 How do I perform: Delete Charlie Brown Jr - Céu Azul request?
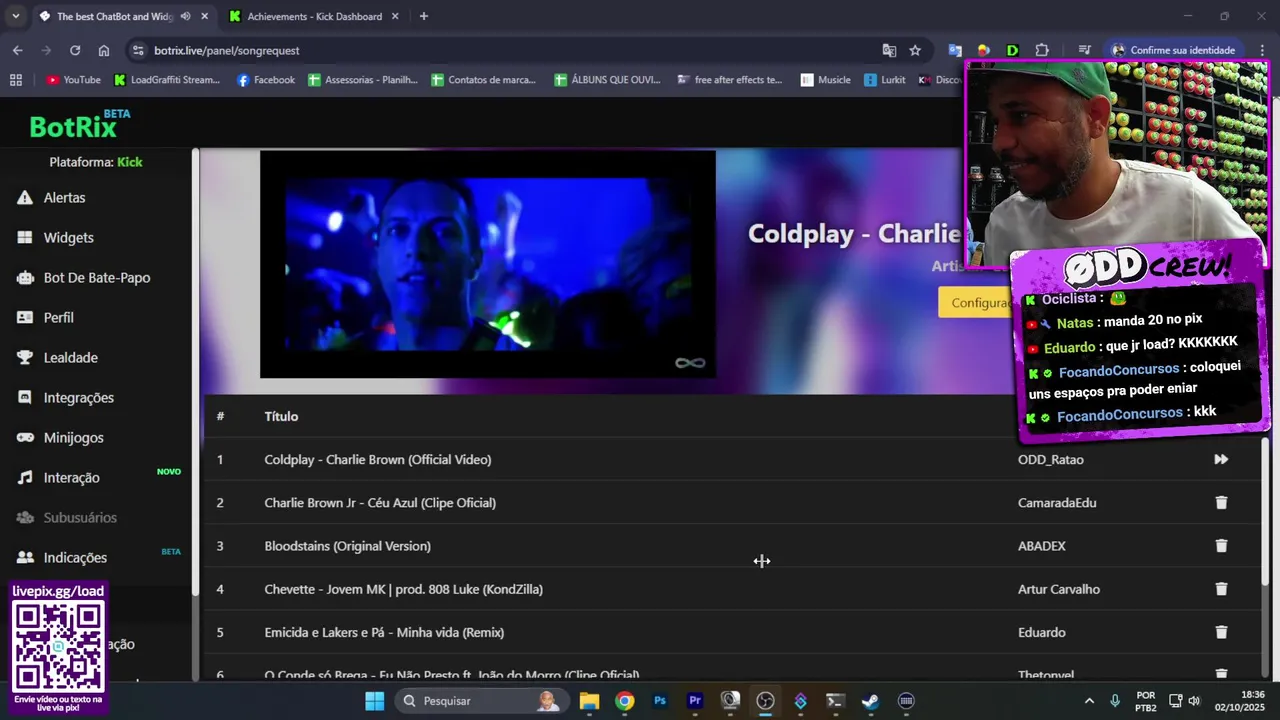(x=1221, y=503)
